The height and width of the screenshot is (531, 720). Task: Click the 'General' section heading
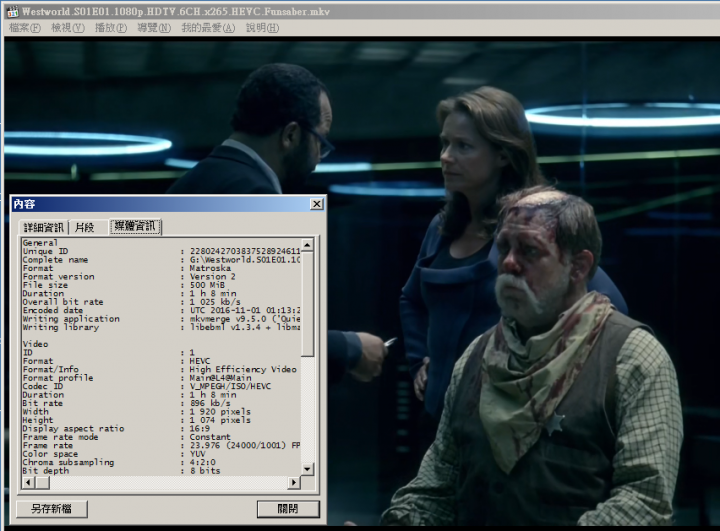[x=40, y=243]
